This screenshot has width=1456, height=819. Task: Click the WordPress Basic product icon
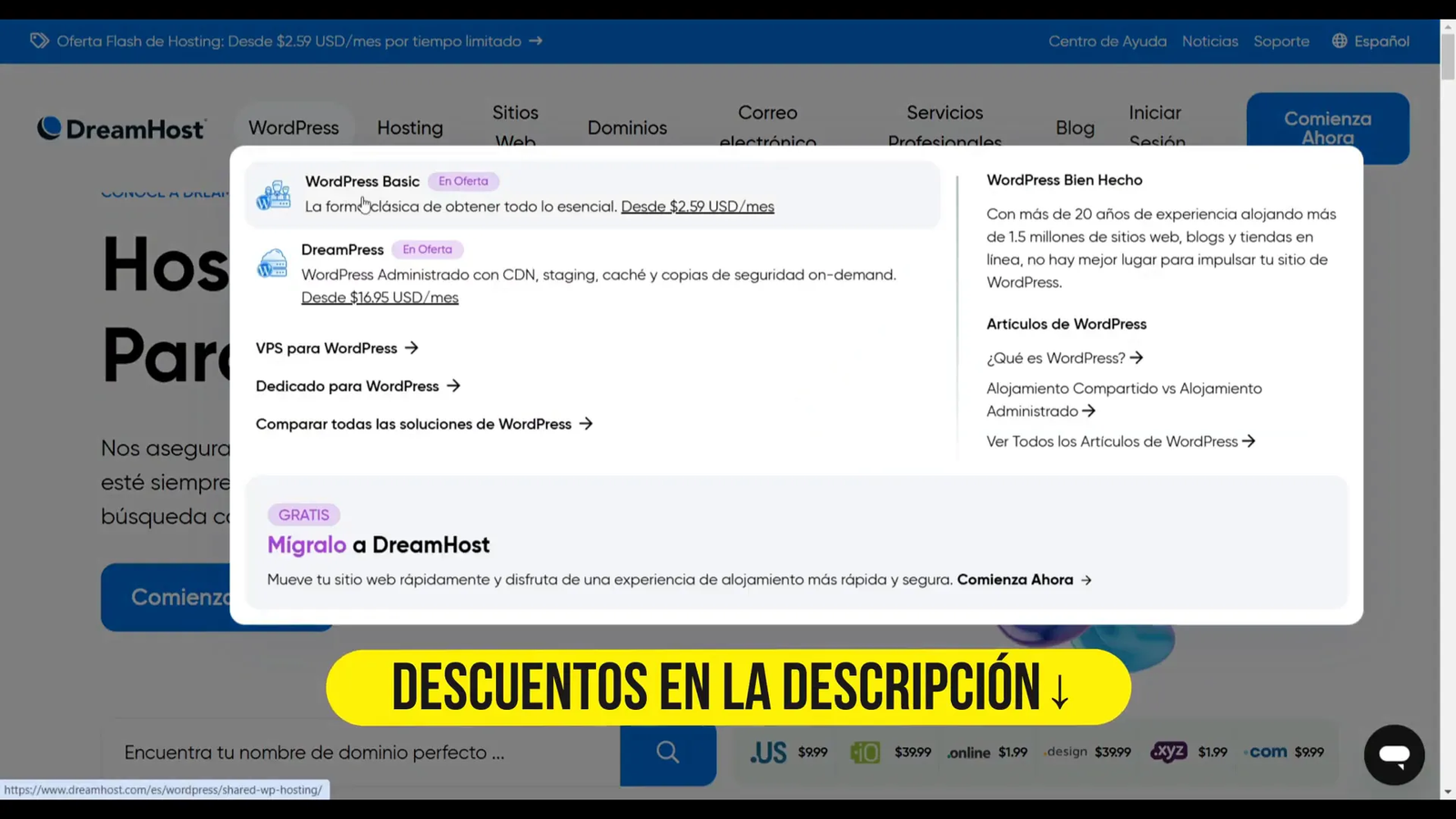coord(273,194)
